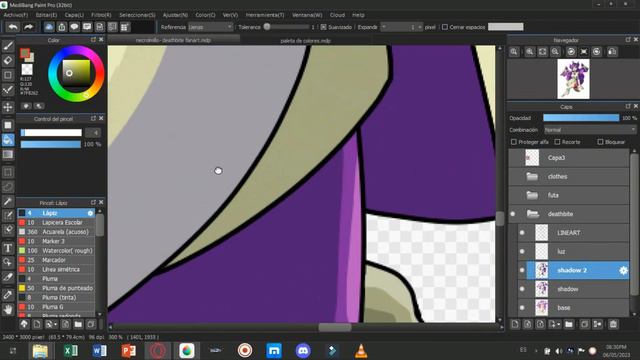This screenshot has width=640, height=360.
Task: Open the add brush dropdown button
Action: [51, 324]
